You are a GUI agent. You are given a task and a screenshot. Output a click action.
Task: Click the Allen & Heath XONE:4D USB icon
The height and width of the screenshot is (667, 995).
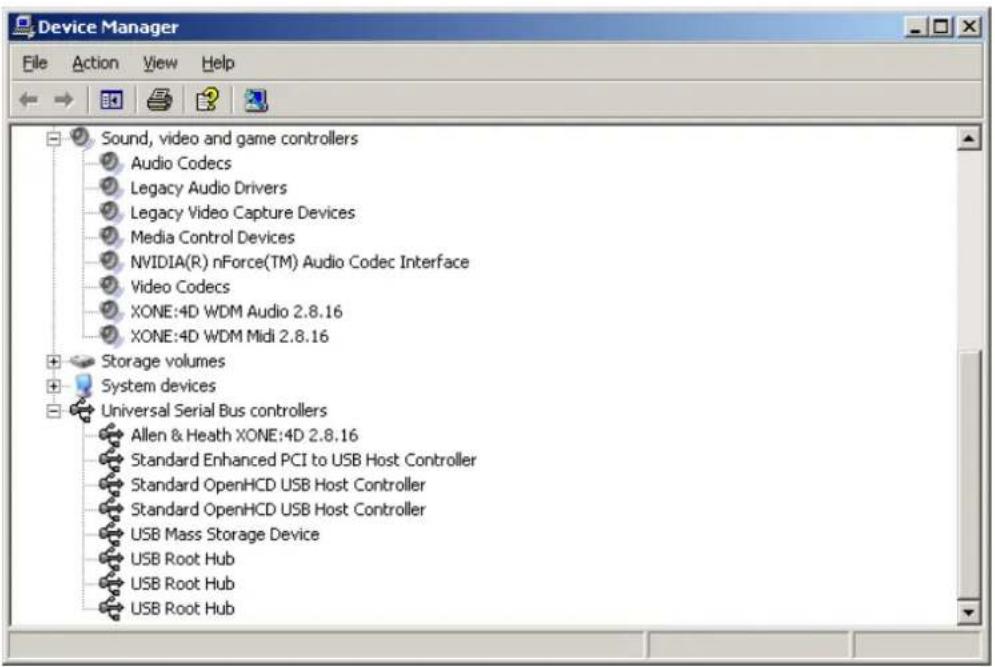(111, 435)
